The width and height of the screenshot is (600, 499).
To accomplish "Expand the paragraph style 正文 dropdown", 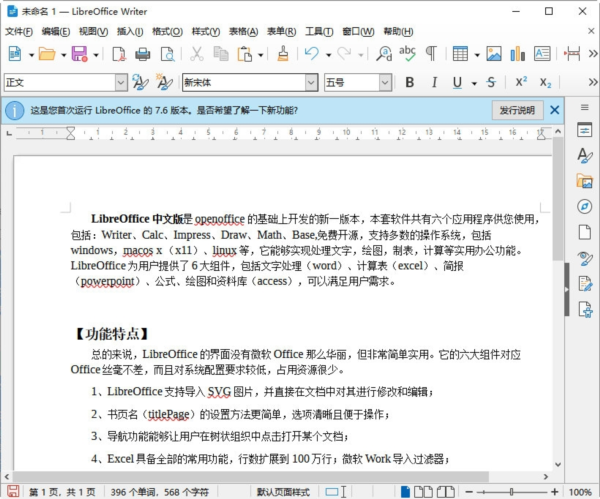I will (x=121, y=82).
